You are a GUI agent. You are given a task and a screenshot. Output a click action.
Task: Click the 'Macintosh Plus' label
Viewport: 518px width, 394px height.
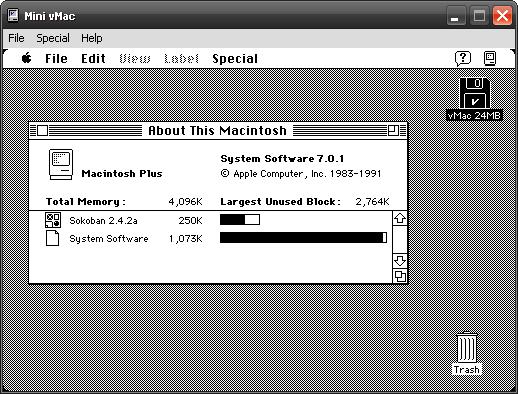[x=122, y=174]
